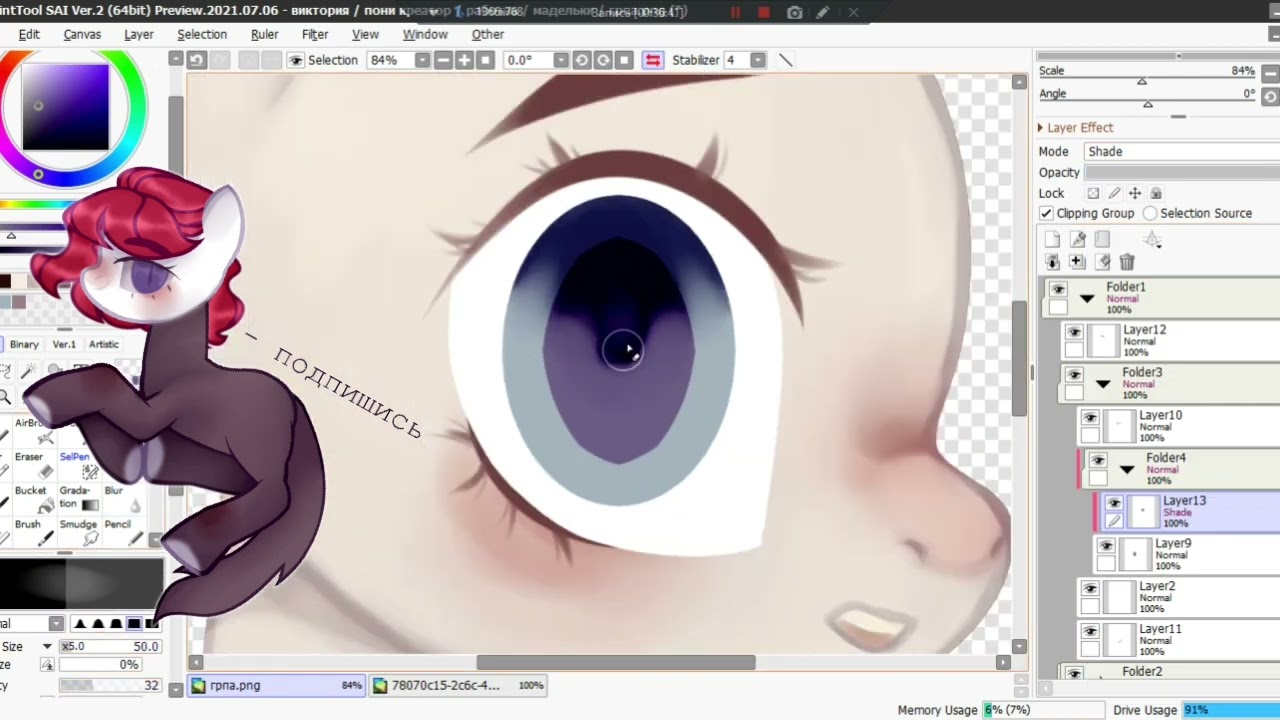1280x720 pixels.
Task: Zoom out with the minus button
Action: [x=444, y=60]
